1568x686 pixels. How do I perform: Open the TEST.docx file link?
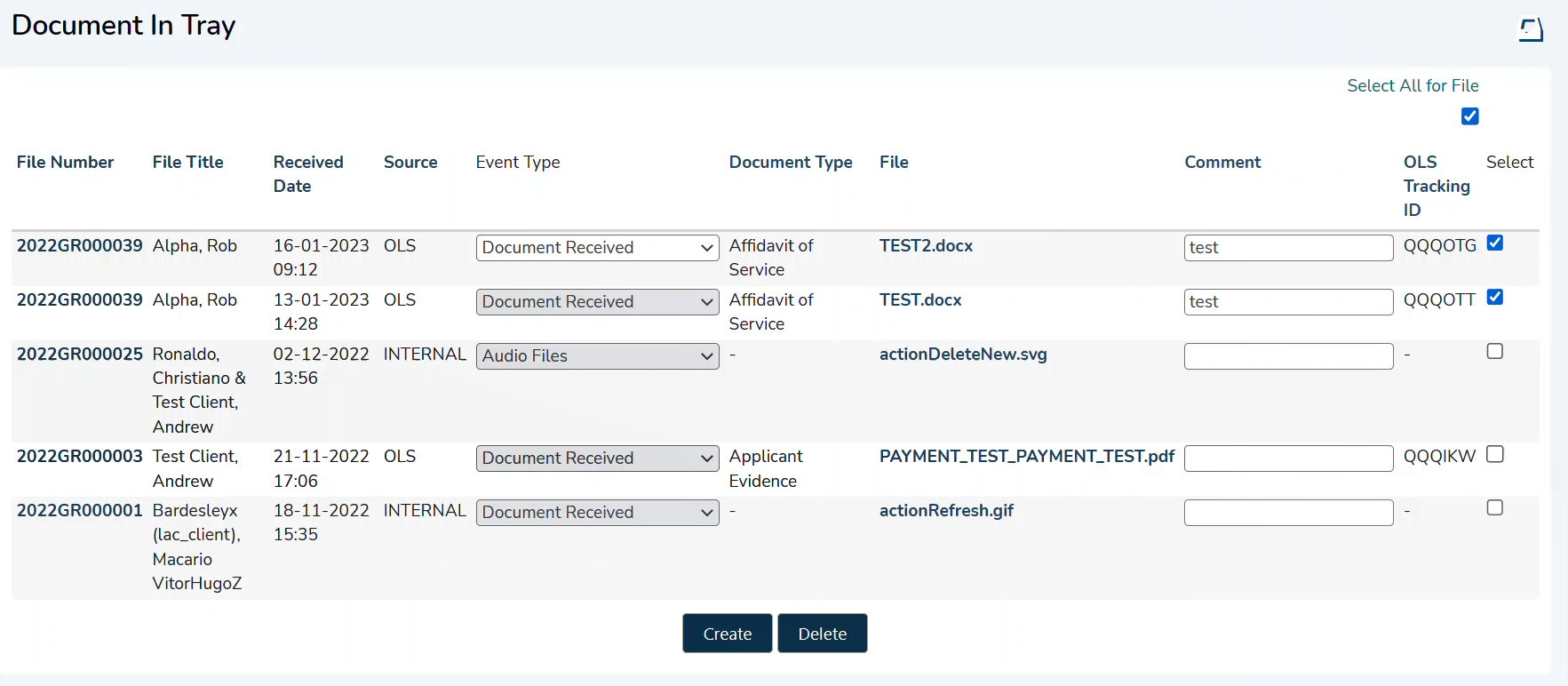click(x=920, y=300)
